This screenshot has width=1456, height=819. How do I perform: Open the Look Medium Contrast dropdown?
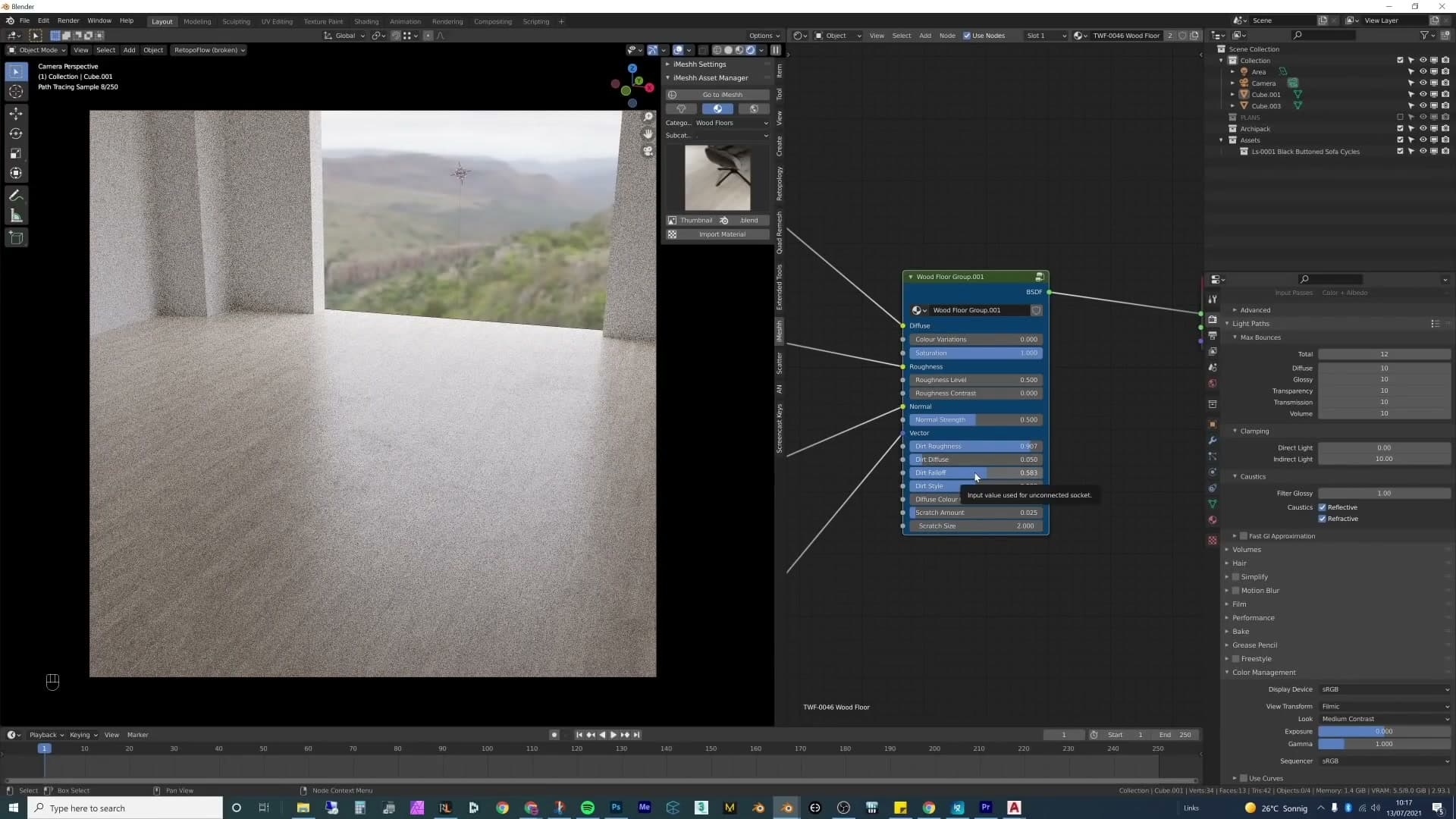point(1385,719)
